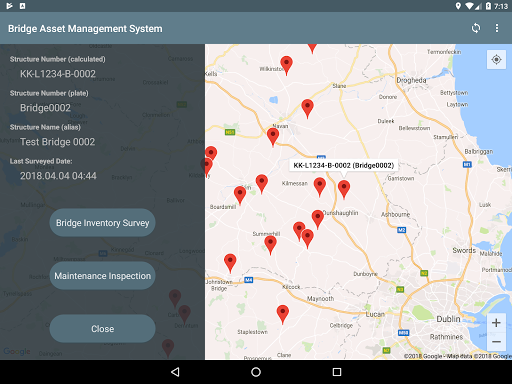Select bridge pin above Staplestown
512x384 pixels.
tap(282, 314)
